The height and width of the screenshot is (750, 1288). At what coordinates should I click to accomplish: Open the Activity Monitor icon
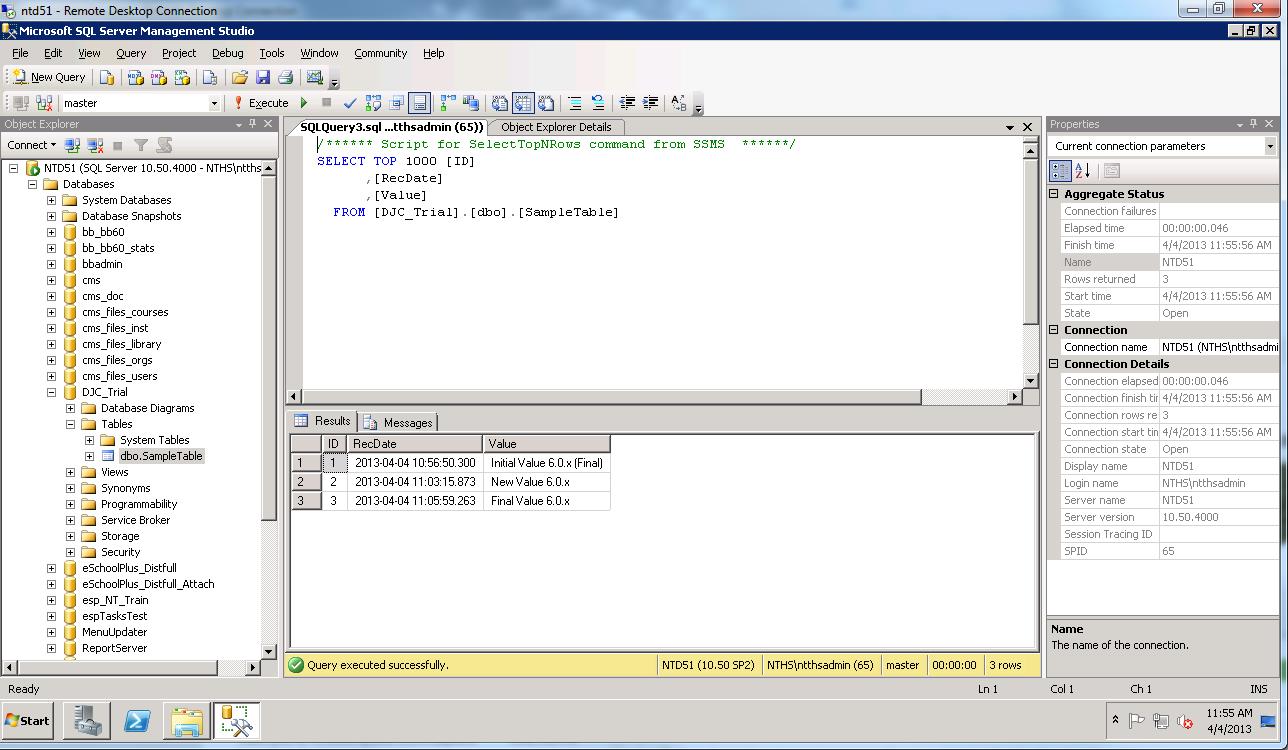[315, 77]
